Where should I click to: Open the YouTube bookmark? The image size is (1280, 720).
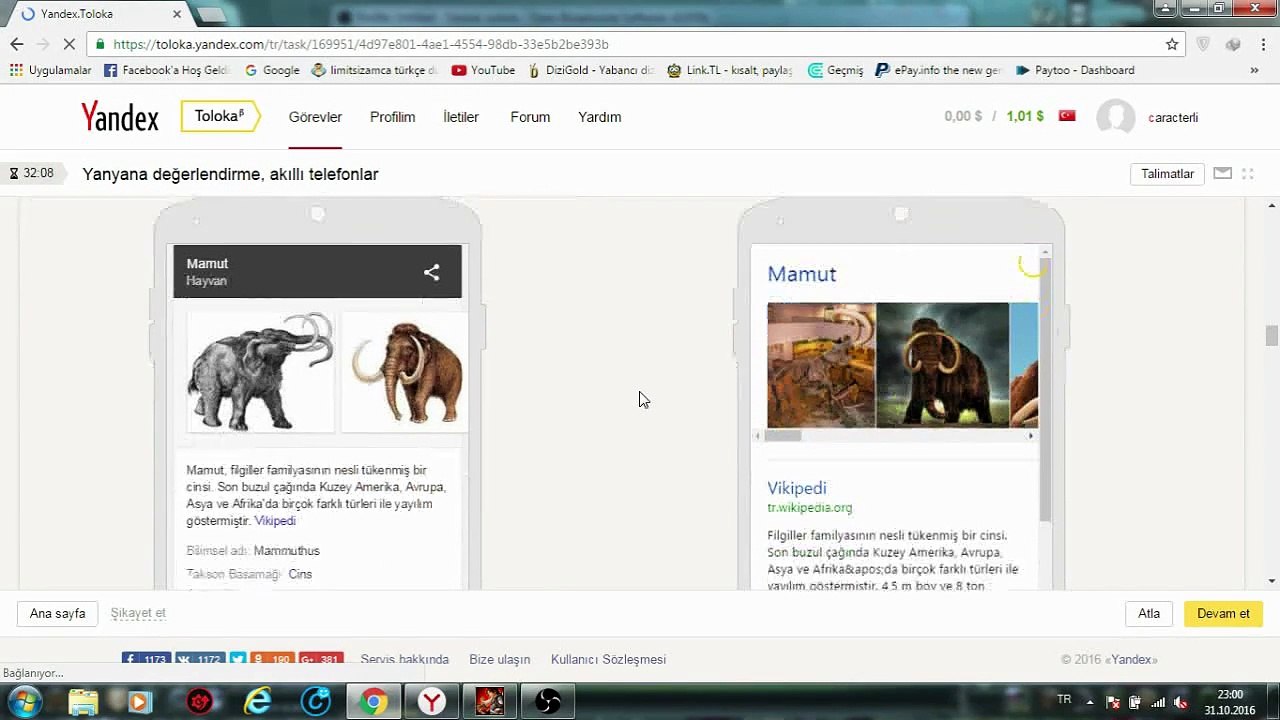(483, 70)
